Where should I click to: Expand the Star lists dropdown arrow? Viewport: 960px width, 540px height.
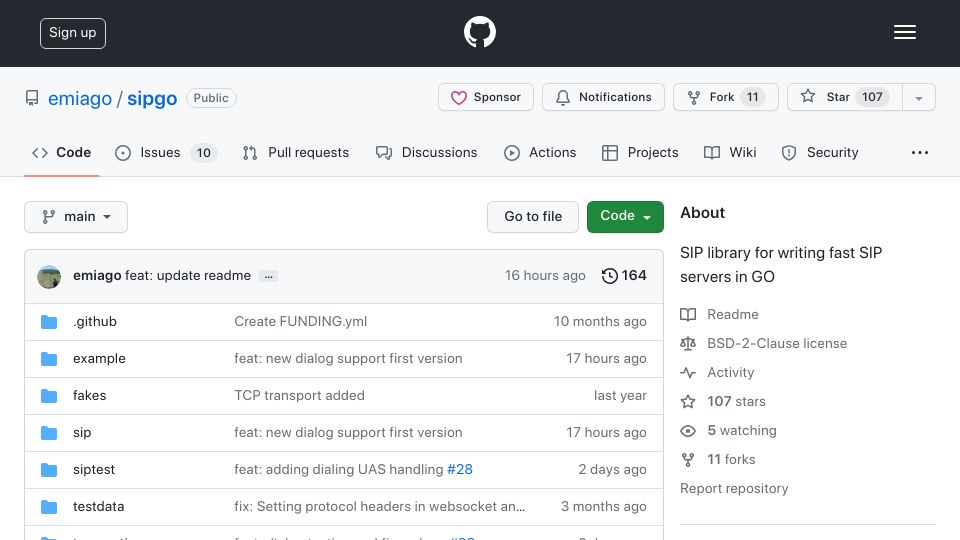(918, 97)
